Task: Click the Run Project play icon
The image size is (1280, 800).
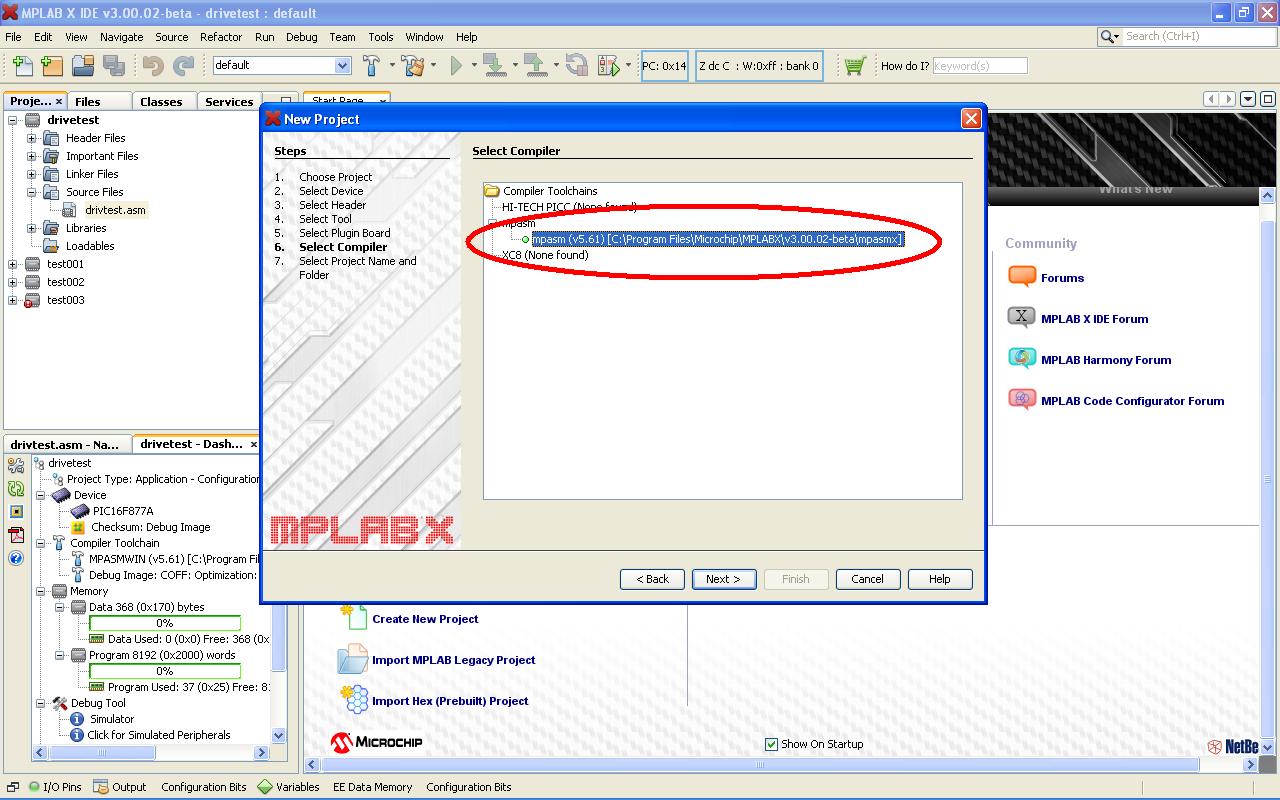Action: click(x=457, y=65)
